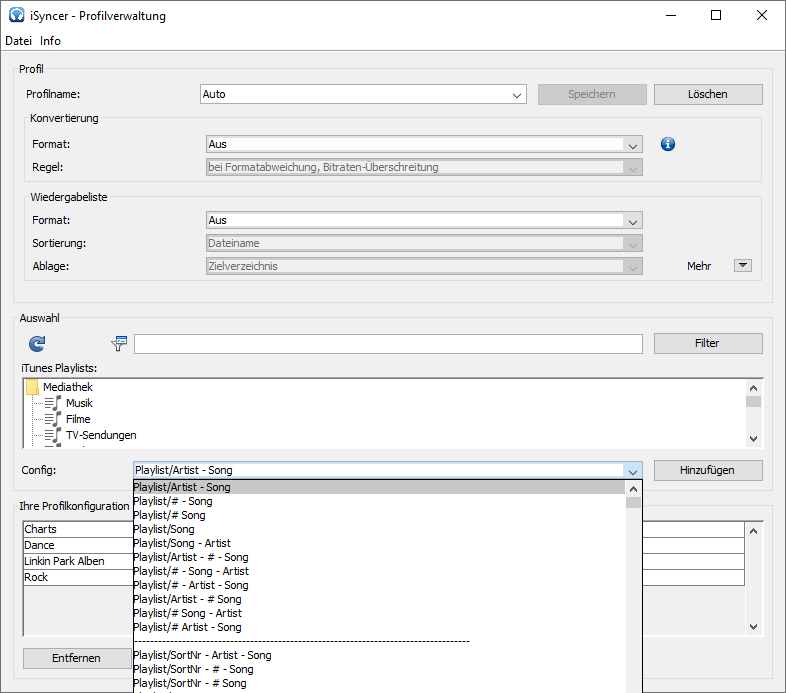Viewport: 786px width, 693px height.
Task: Choose Playlist/# Artist - Song option
Action: pyautogui.click(x=379, y=628)
